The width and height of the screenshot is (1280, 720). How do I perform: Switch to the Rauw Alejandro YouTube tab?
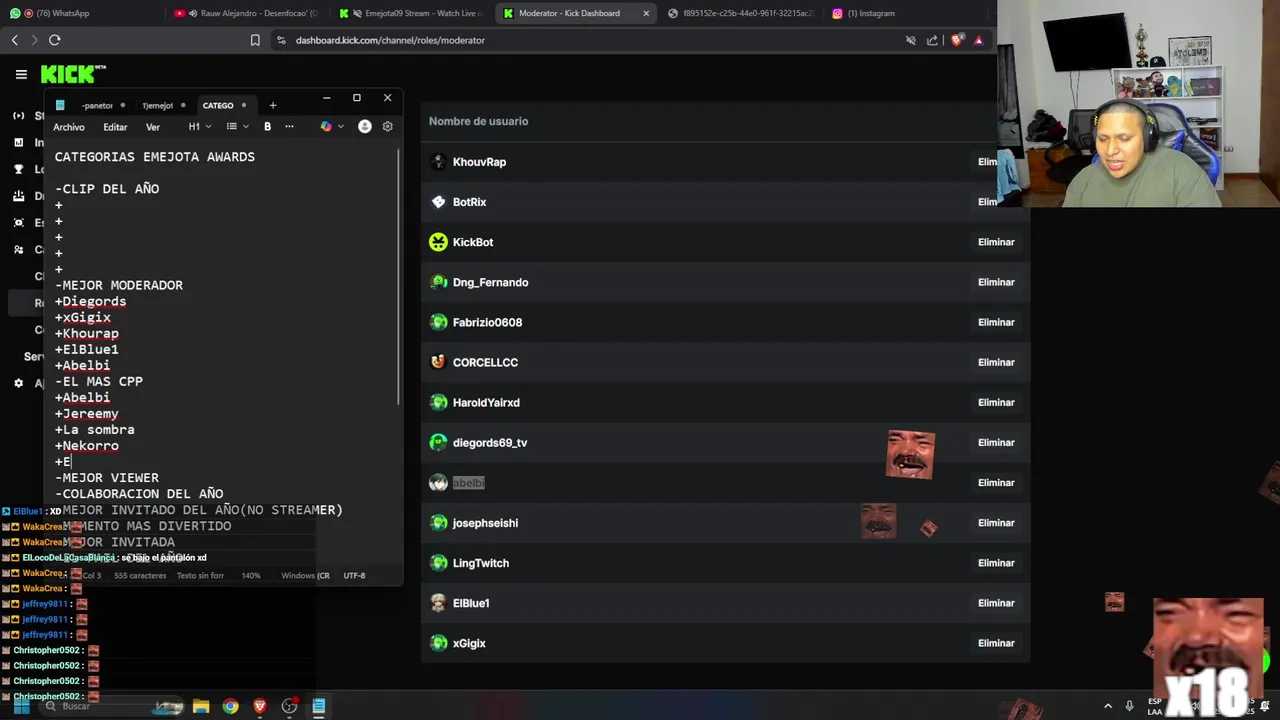pyautogui.click(x=246, y=13)
